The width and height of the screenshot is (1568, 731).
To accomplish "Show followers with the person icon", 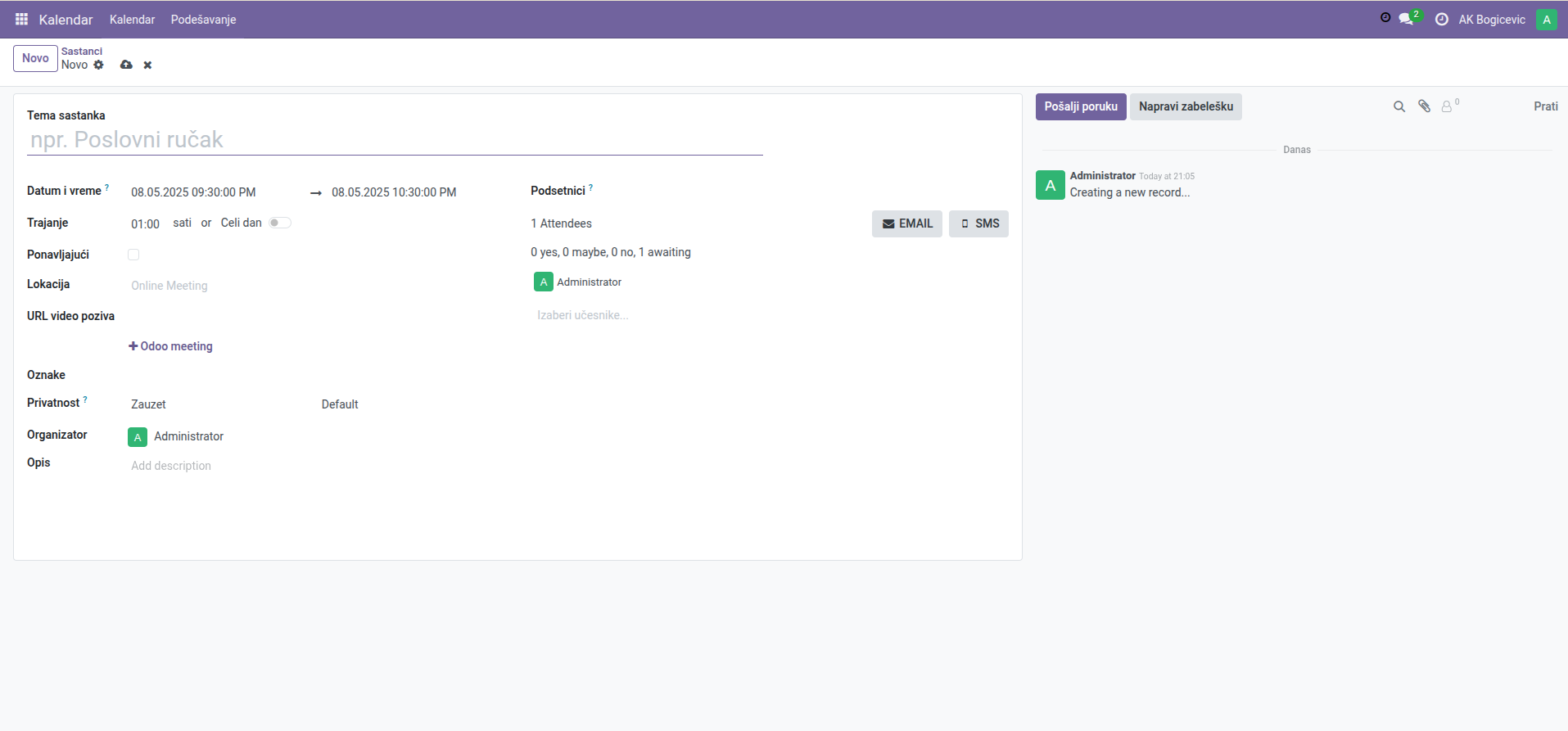I will (x=1447, y=106).
